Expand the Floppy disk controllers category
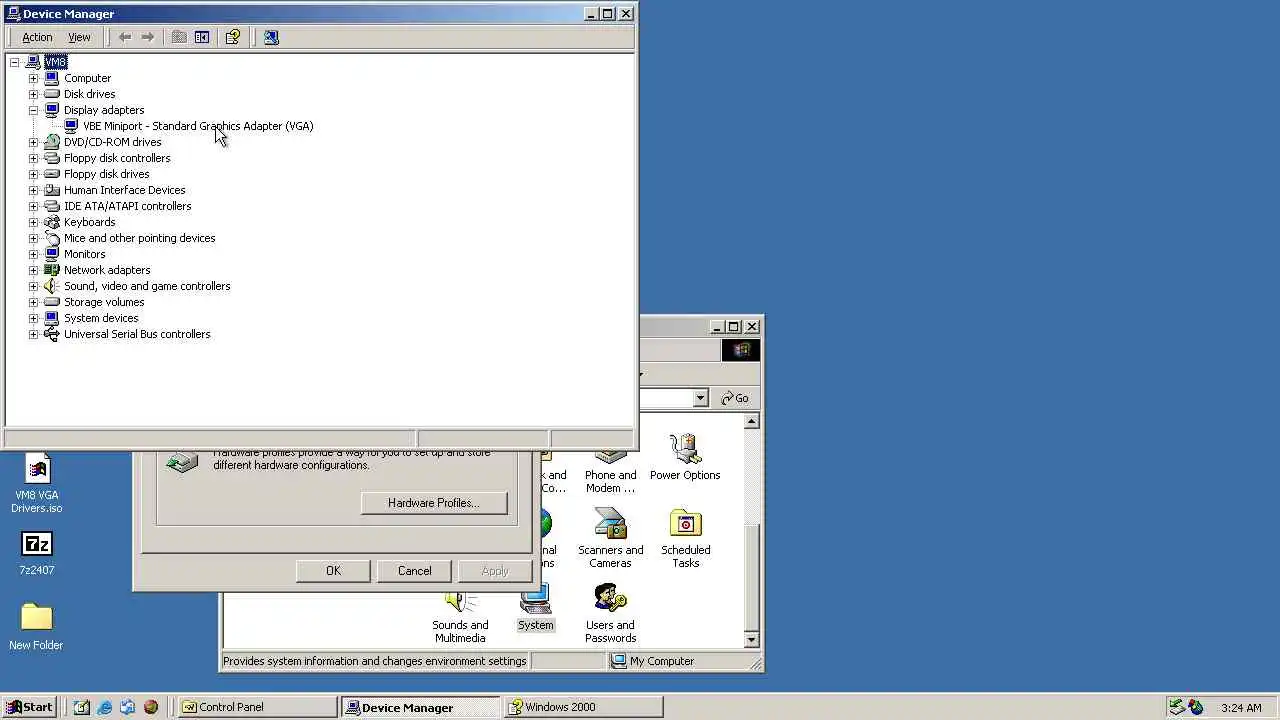Image resolution: width=1280 pixels, height=720 pixels. point(33,158)
